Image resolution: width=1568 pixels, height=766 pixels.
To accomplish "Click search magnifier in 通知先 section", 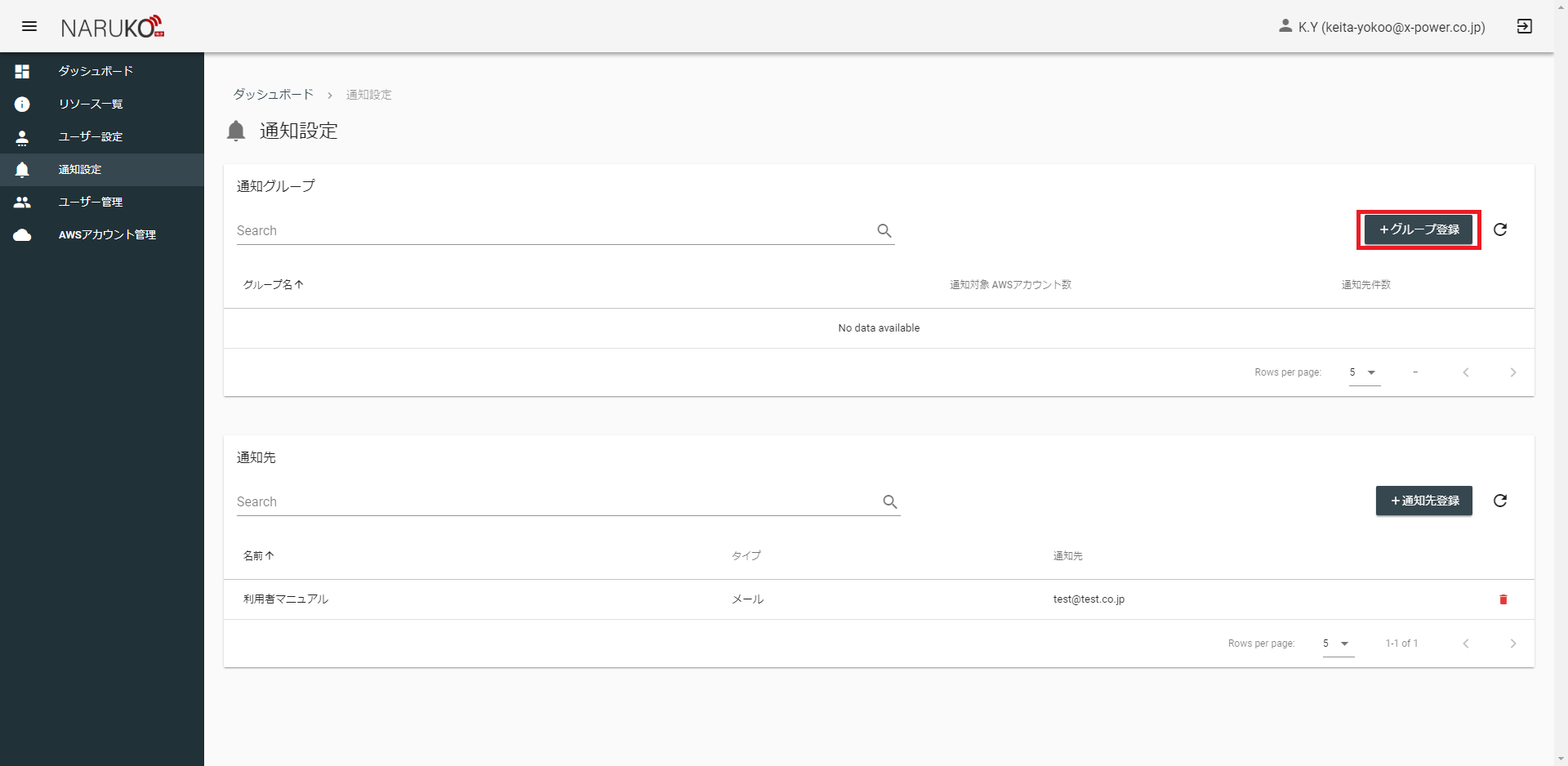I will 890,501.
